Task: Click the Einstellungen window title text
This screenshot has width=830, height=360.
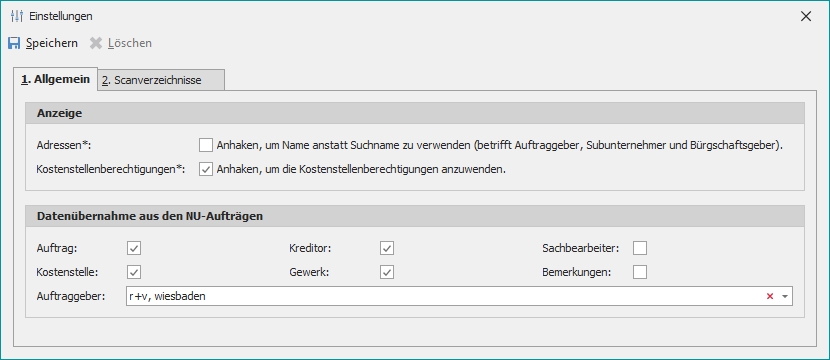Action: [61, 16]
